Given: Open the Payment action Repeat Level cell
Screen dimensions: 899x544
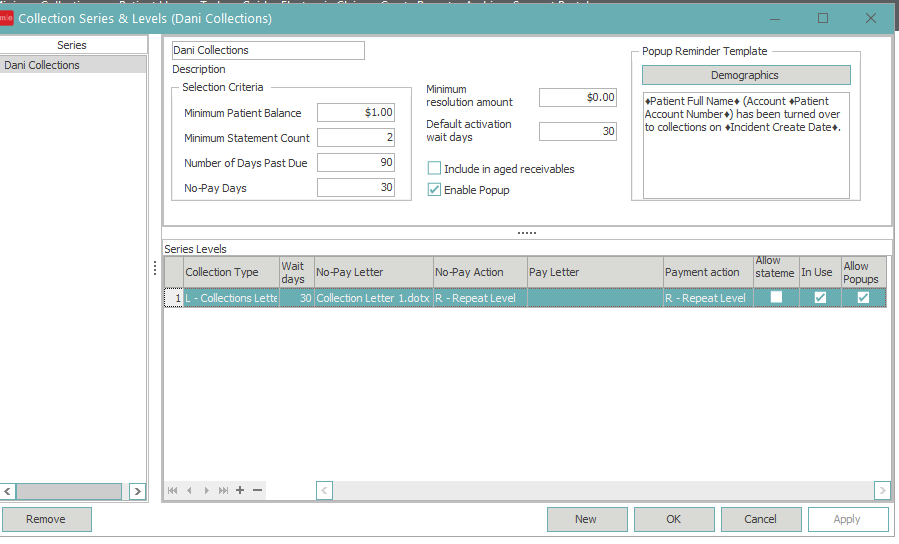Looking at the screenshot, I should 707,298.
